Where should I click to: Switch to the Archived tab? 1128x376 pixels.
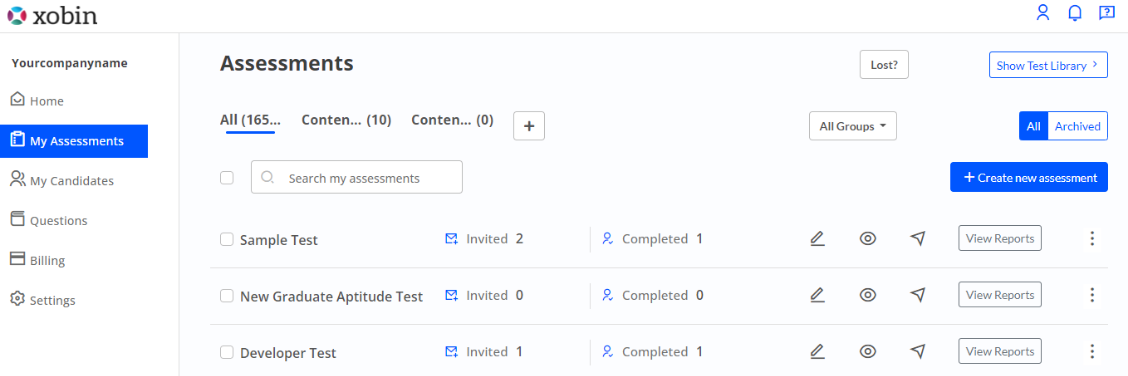pyautogui.click(x=1078, y=126)
